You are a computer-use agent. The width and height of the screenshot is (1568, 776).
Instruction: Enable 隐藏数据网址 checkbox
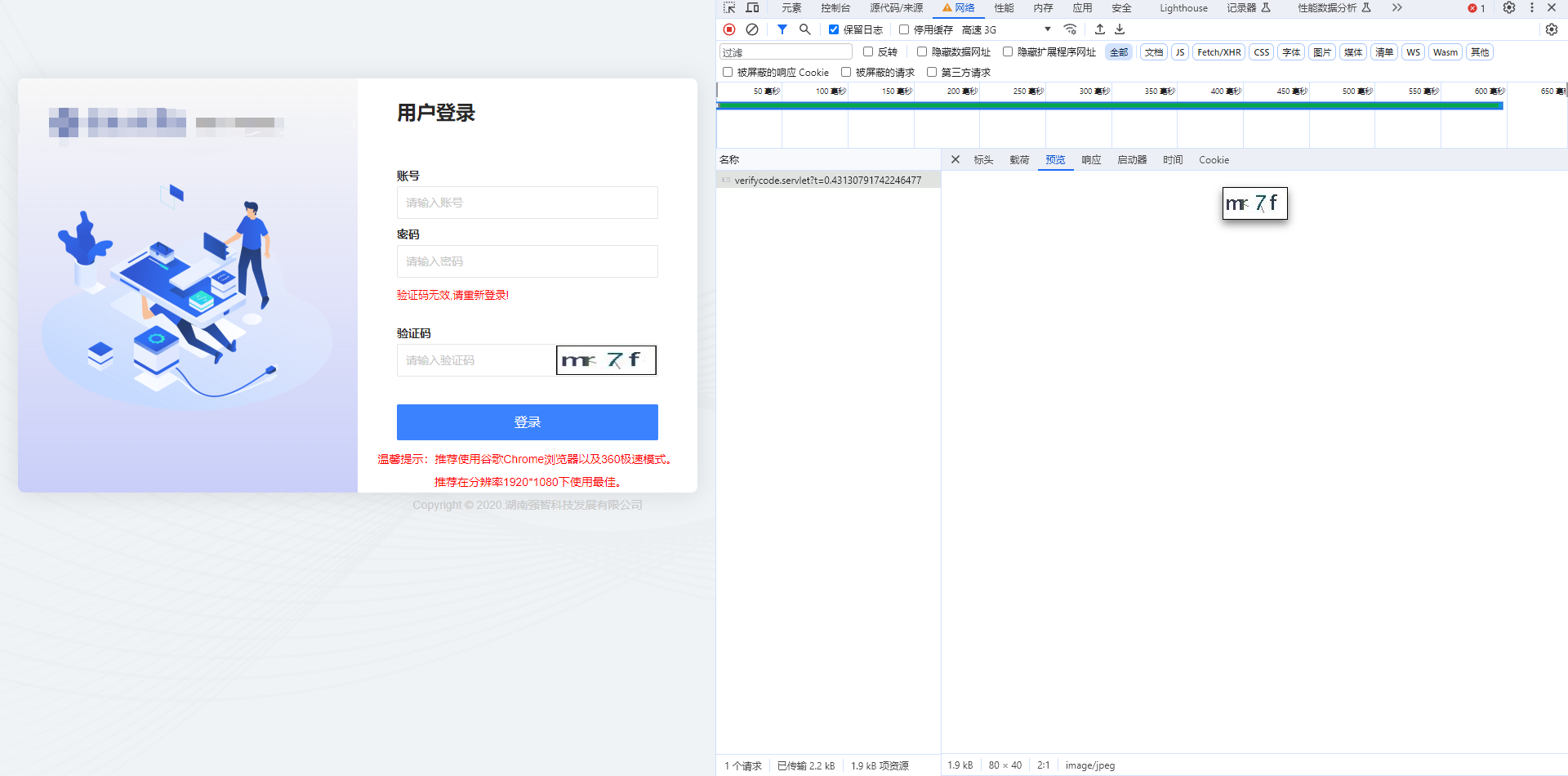tap(922, 51)
